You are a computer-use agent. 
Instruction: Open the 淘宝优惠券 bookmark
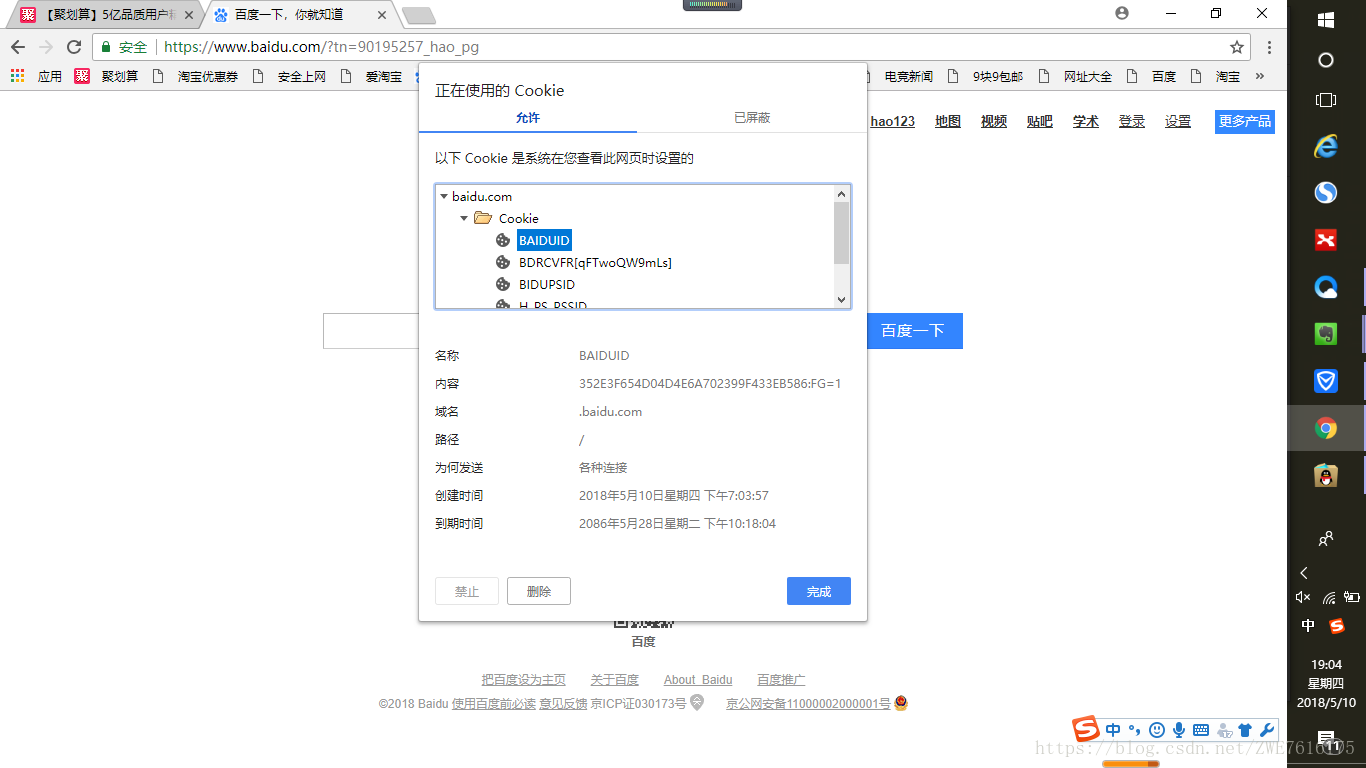point(196,76)
